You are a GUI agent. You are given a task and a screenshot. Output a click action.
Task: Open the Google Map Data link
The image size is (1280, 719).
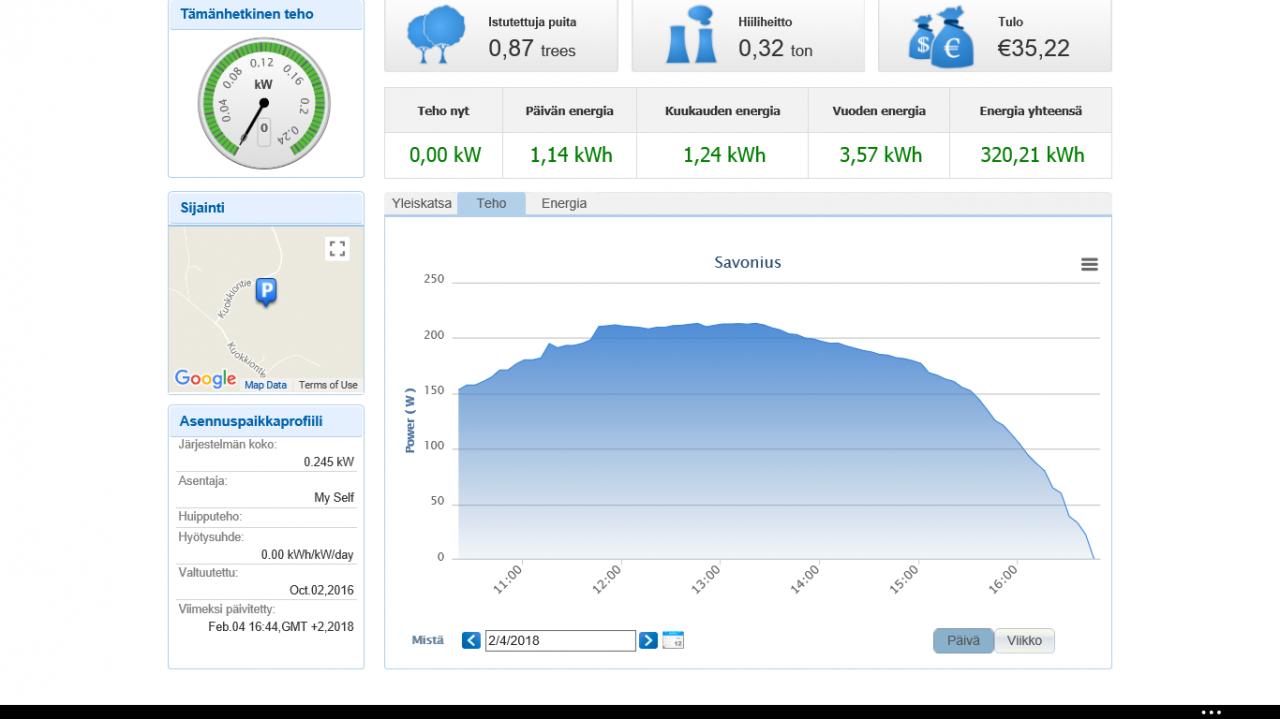[x=265, y=385]
